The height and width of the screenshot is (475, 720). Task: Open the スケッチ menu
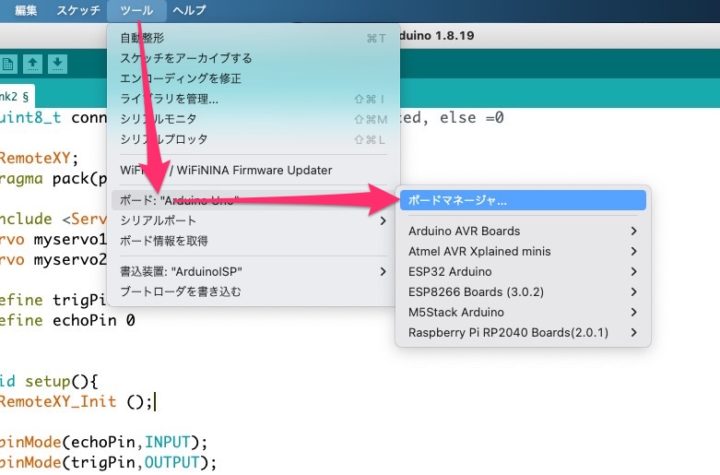77,11
